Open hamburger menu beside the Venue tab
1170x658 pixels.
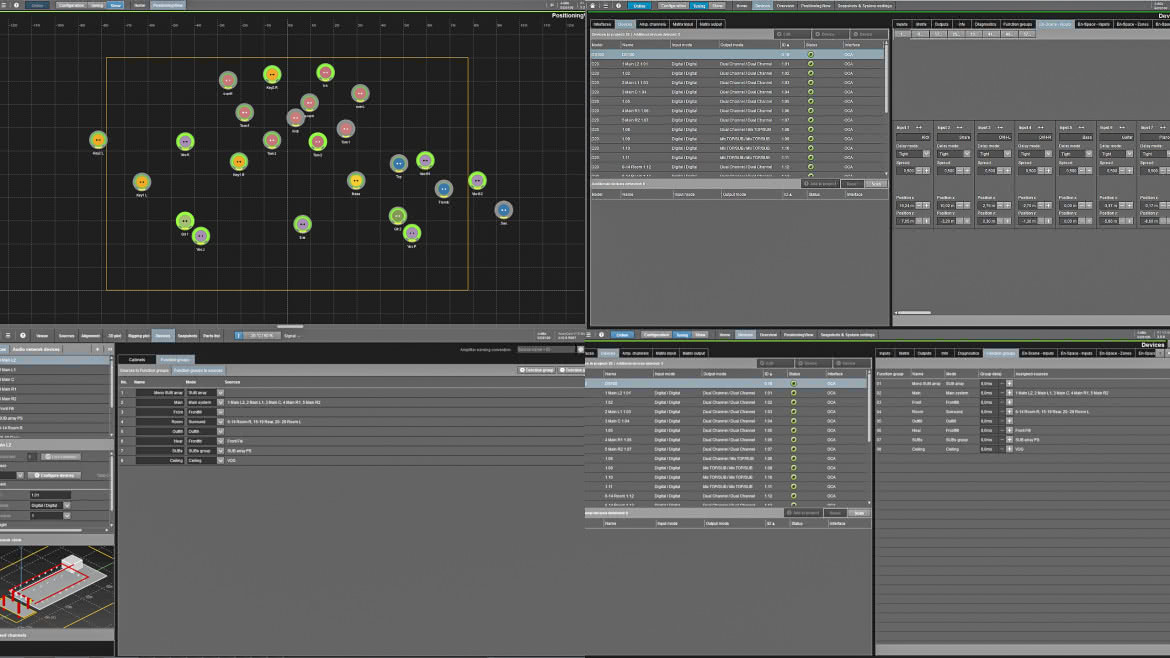pyautogui.click(x=7, y=336)
